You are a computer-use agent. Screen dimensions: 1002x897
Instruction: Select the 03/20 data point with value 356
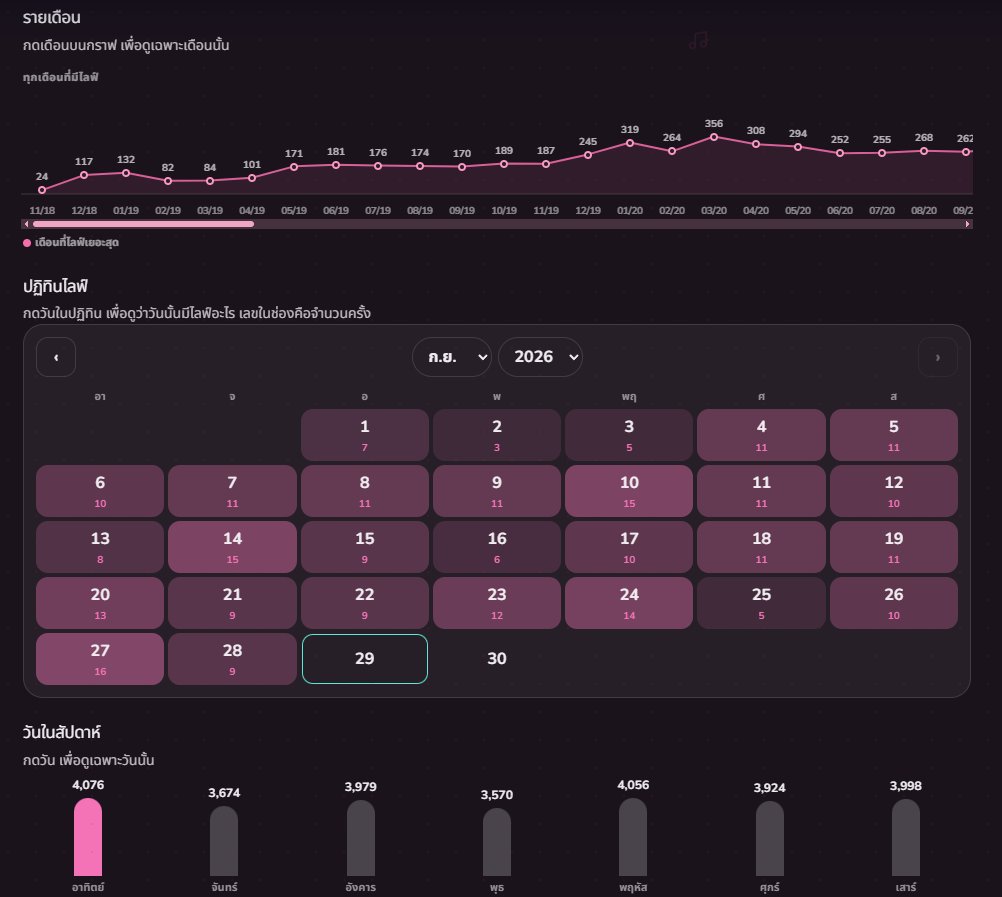click(x=714, y=137)
